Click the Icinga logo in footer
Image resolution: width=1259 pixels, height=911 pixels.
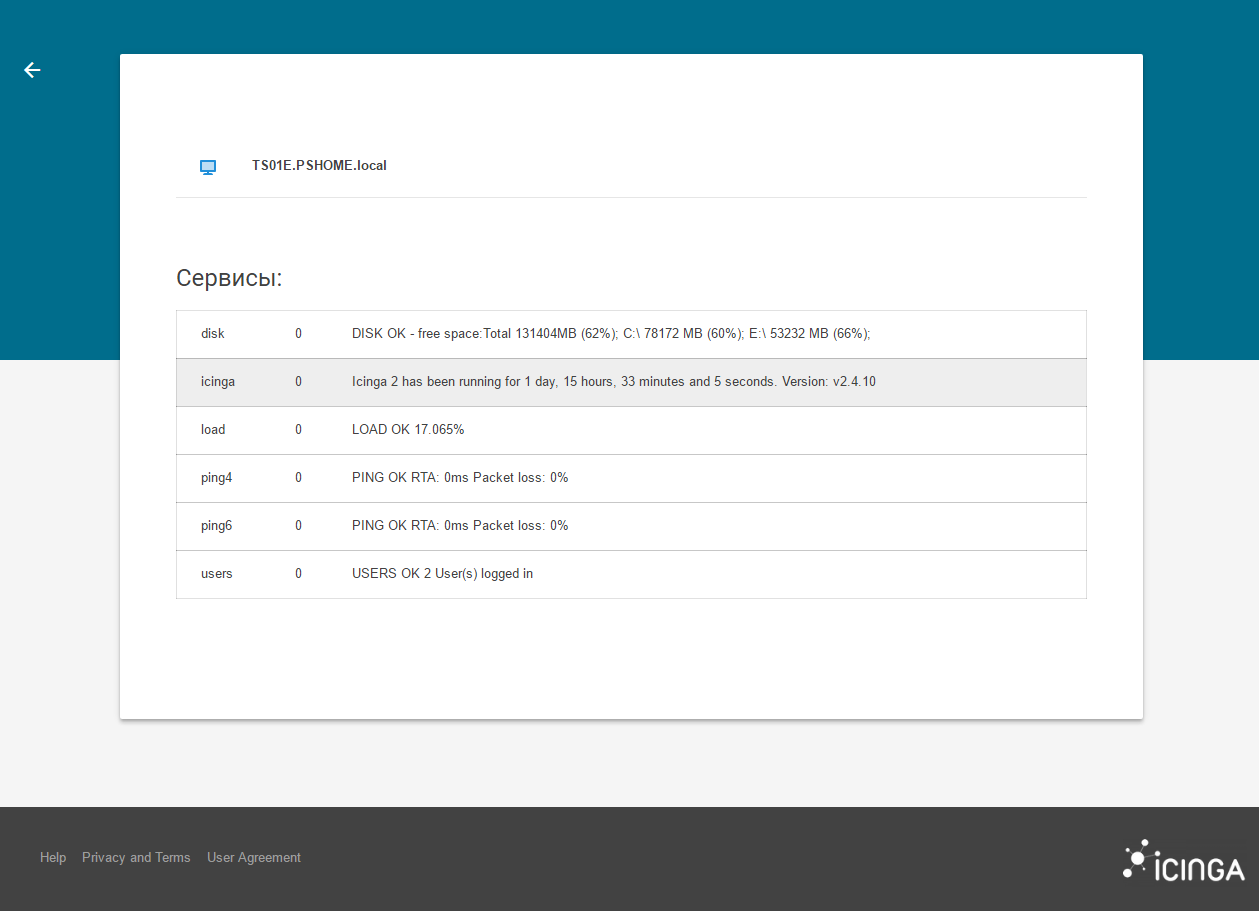pos(1183,860)
